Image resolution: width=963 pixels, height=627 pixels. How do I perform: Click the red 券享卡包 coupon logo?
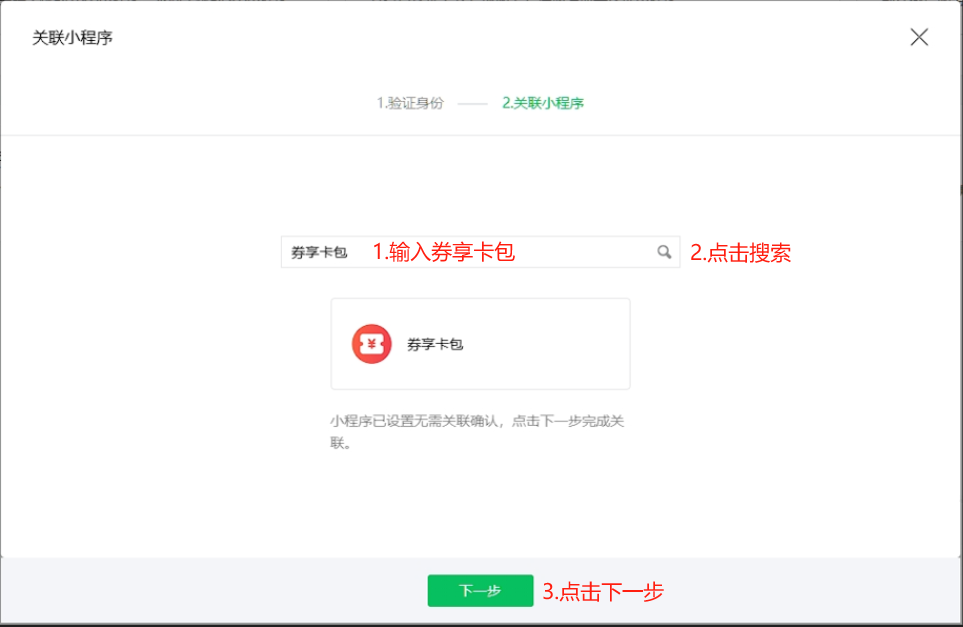point(371,344)
